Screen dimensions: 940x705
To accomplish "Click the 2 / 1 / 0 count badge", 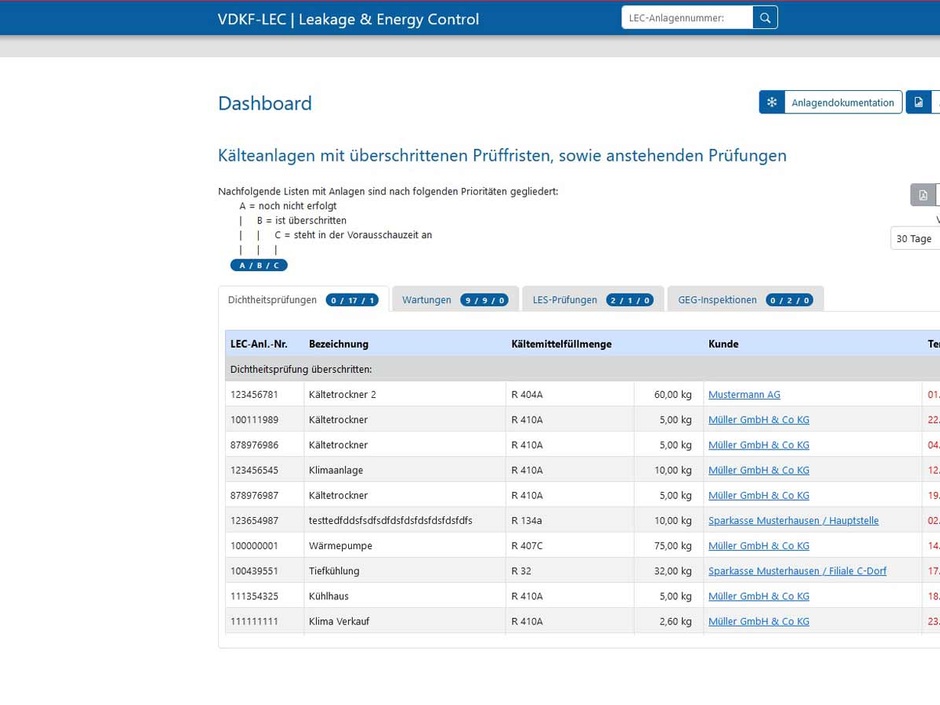I will [x=630, y=300].
